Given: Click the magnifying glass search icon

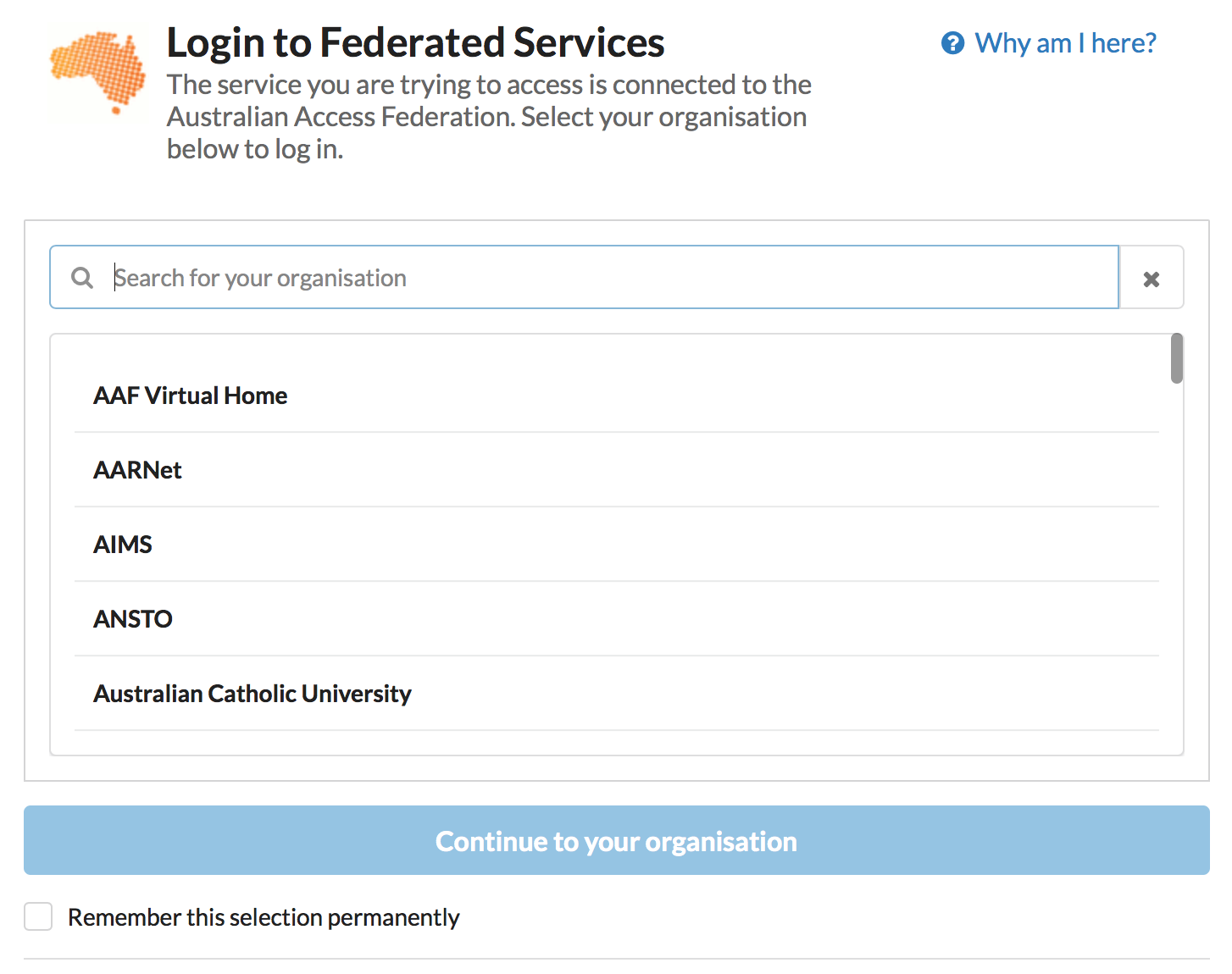Looking at the screenshot, I should coord(82,278).
